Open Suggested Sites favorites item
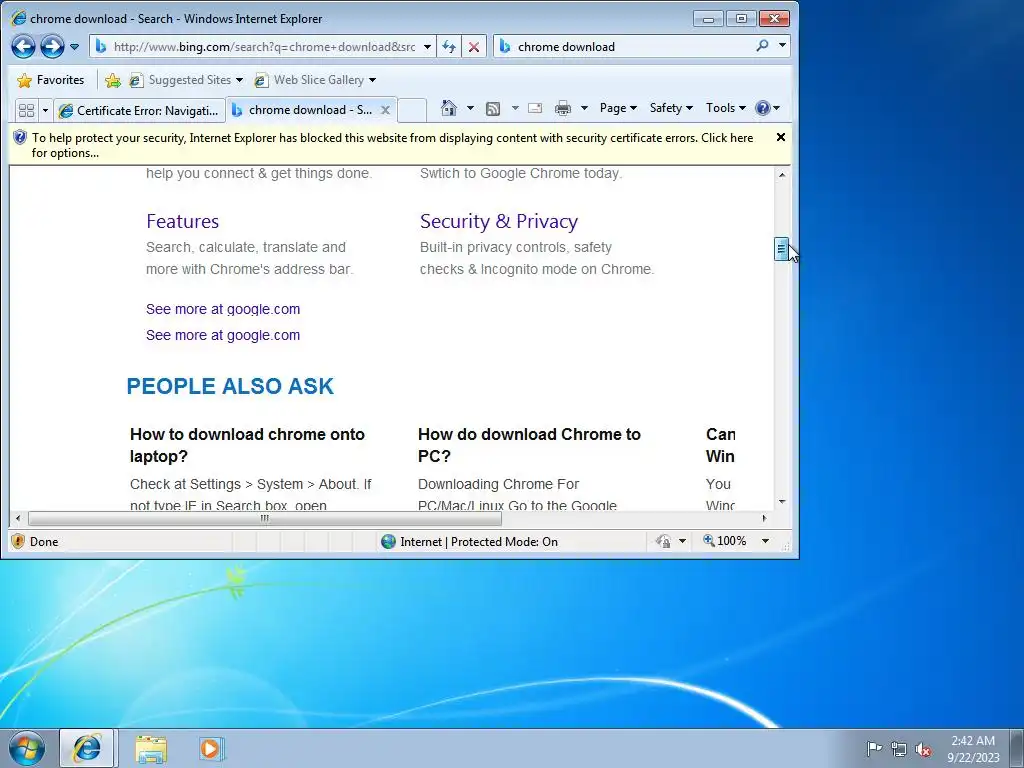Viewport: 1024px width, 768px height. (185, 80)
